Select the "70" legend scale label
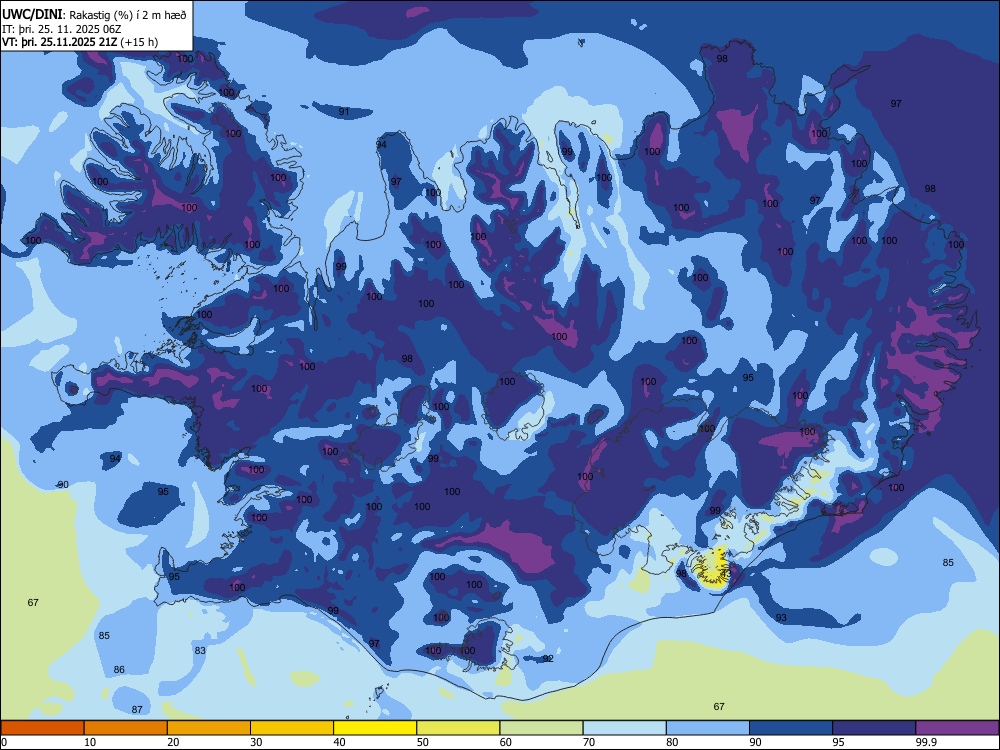Image resolution: width=1000 pixels, height=750 pixels. click(589, 742)
